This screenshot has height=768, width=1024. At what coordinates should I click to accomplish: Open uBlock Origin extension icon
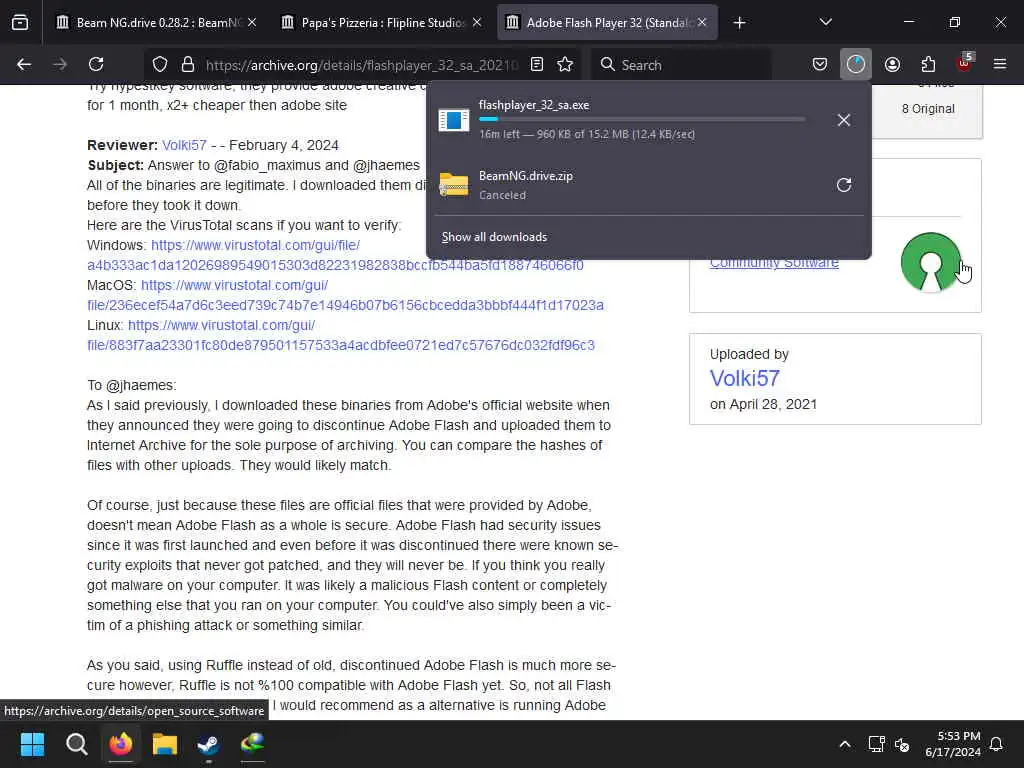tap(965, 63)
